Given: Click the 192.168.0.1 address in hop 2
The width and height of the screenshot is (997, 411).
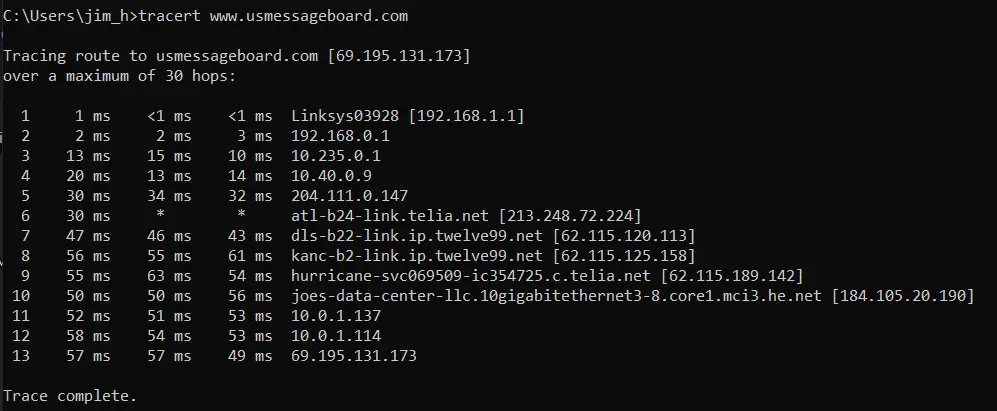Looking at the screenshot, I should coord(340,136).
